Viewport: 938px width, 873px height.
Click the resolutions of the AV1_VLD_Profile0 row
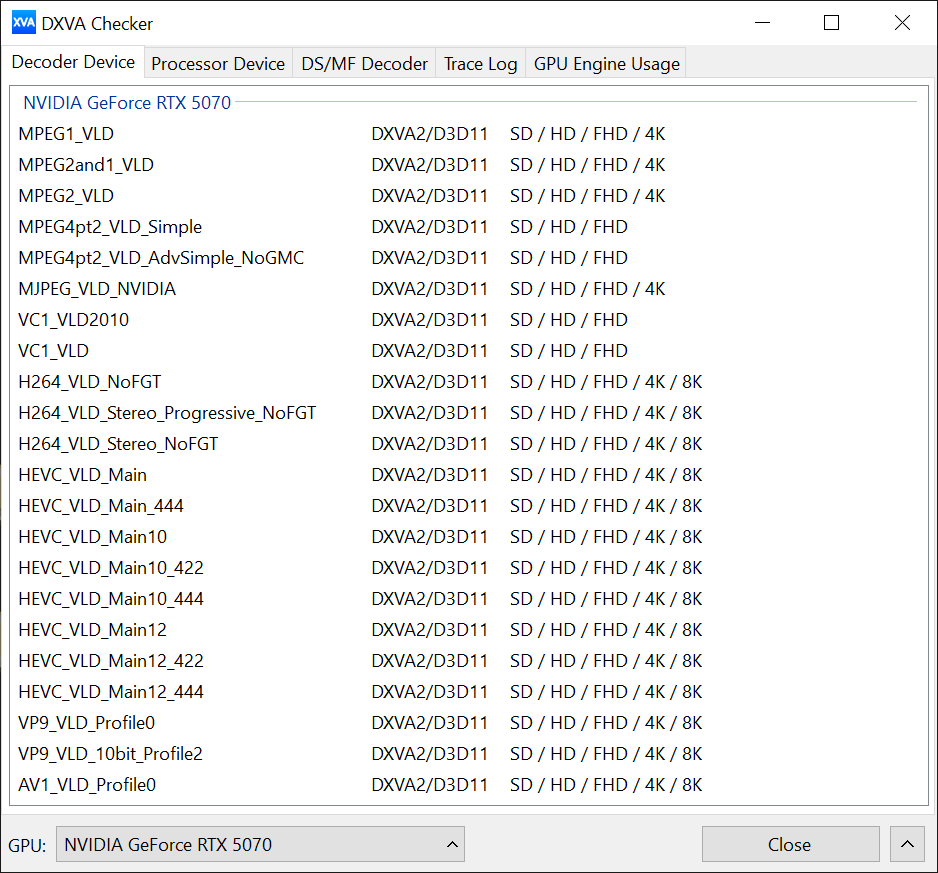click(606, 786)
